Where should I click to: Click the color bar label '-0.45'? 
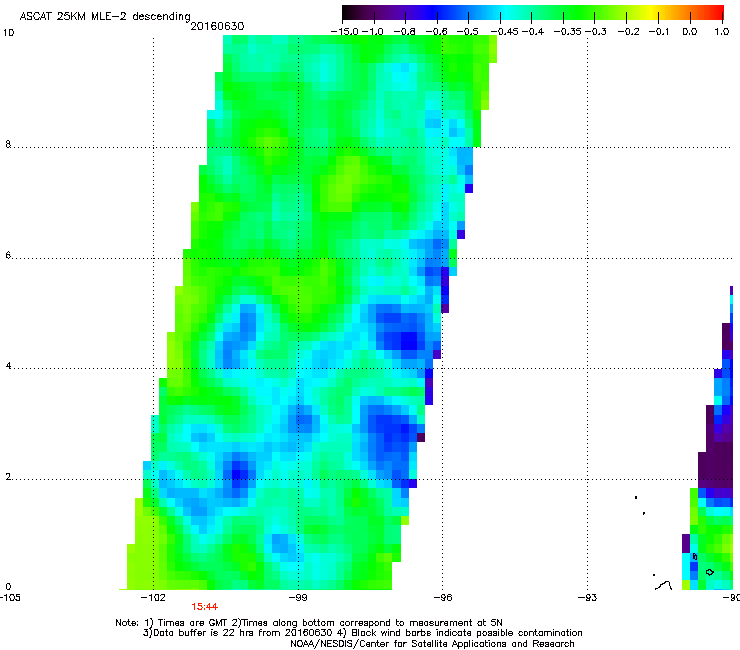505,32
